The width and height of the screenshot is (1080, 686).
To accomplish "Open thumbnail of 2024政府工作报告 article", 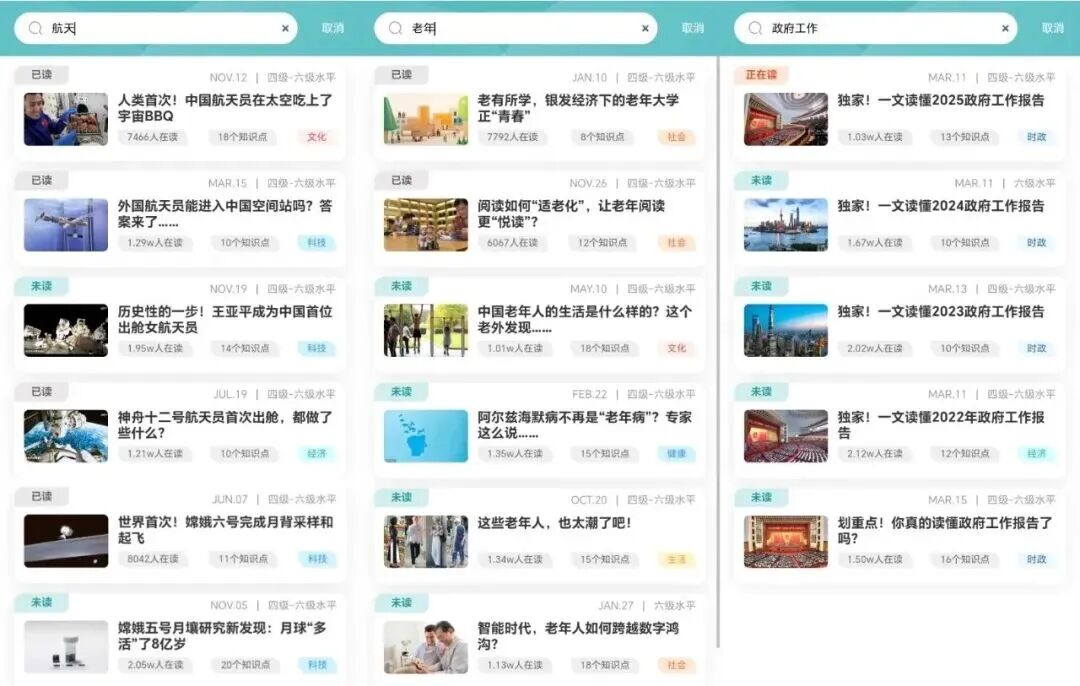I will (x=786, y=225).
